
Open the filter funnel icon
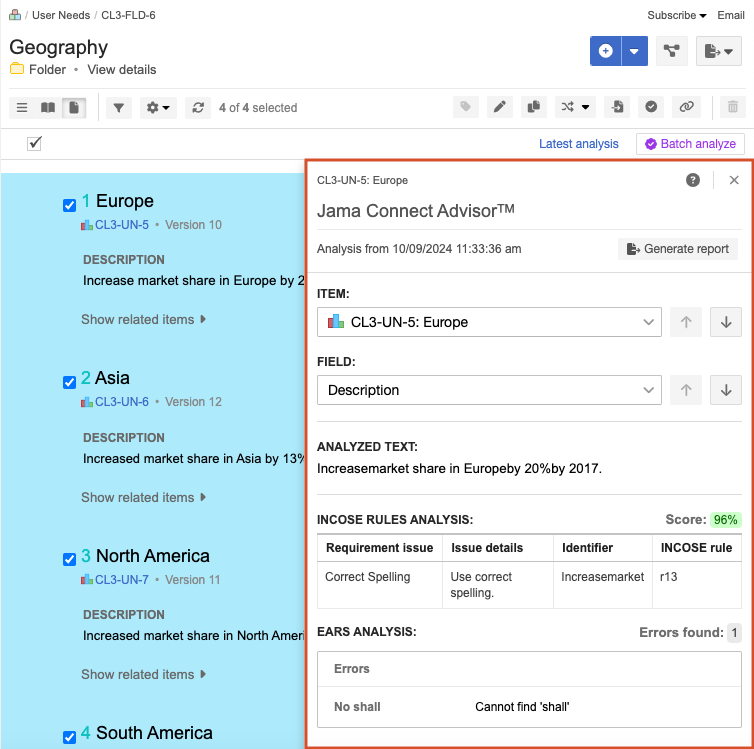(x=119, y=107)
